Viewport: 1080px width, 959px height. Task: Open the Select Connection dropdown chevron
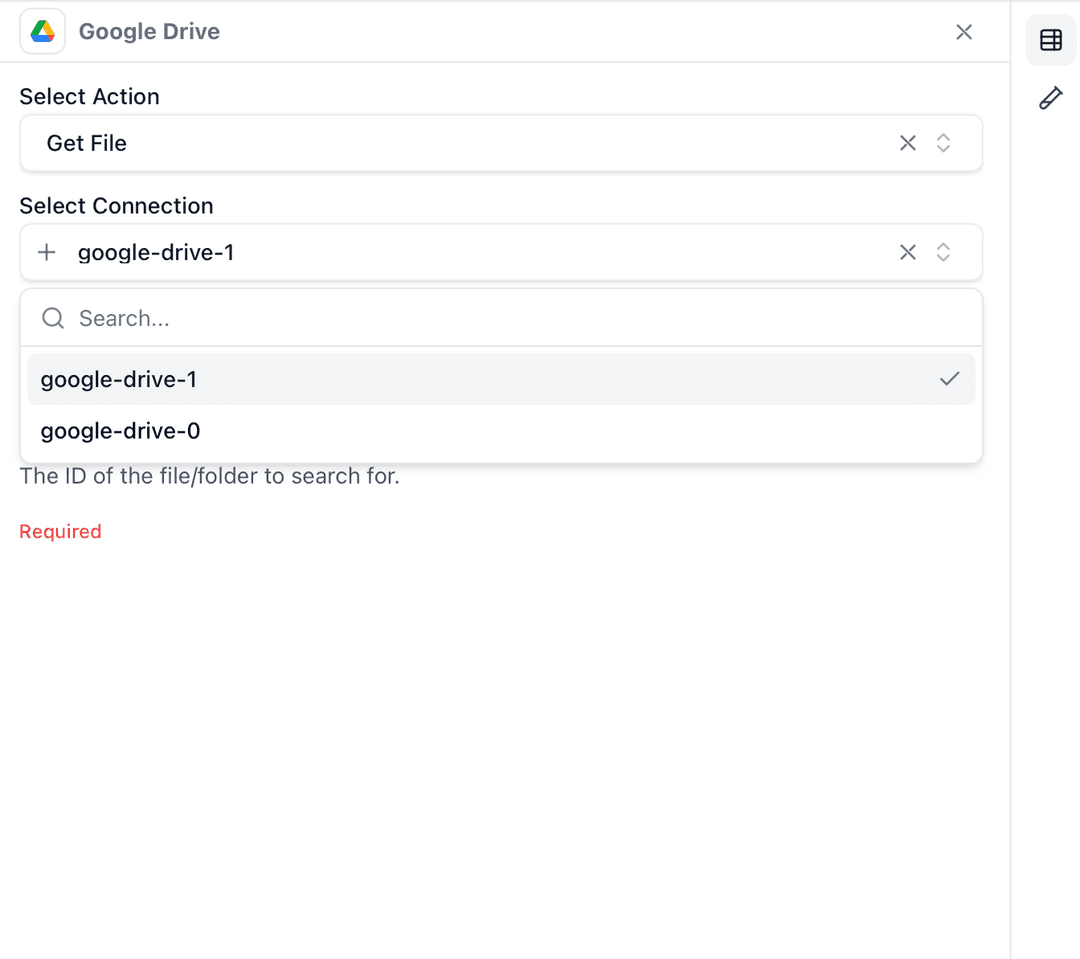(x=943, y=252)
